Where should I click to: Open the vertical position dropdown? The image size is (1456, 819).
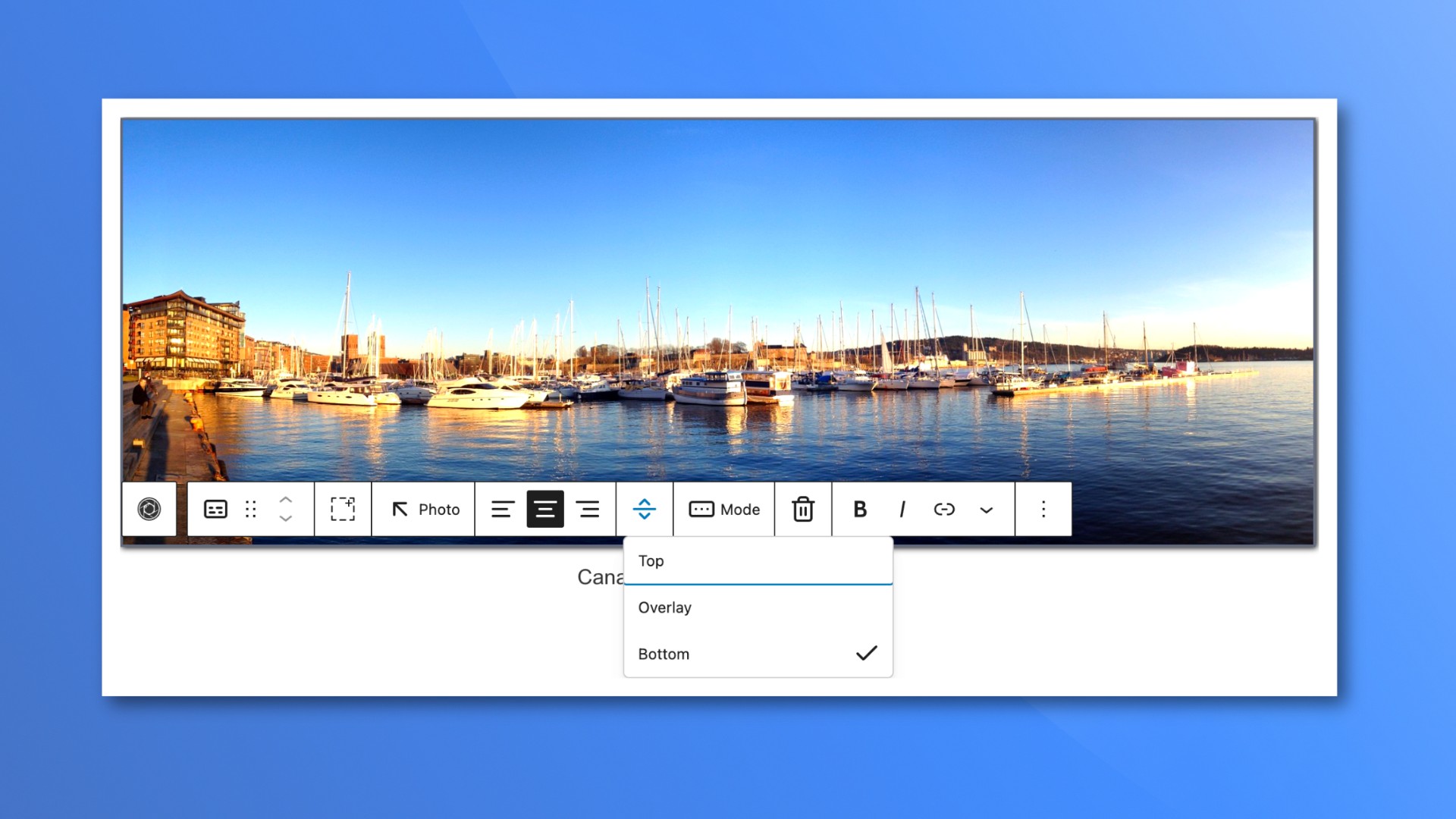coord(645,509)
